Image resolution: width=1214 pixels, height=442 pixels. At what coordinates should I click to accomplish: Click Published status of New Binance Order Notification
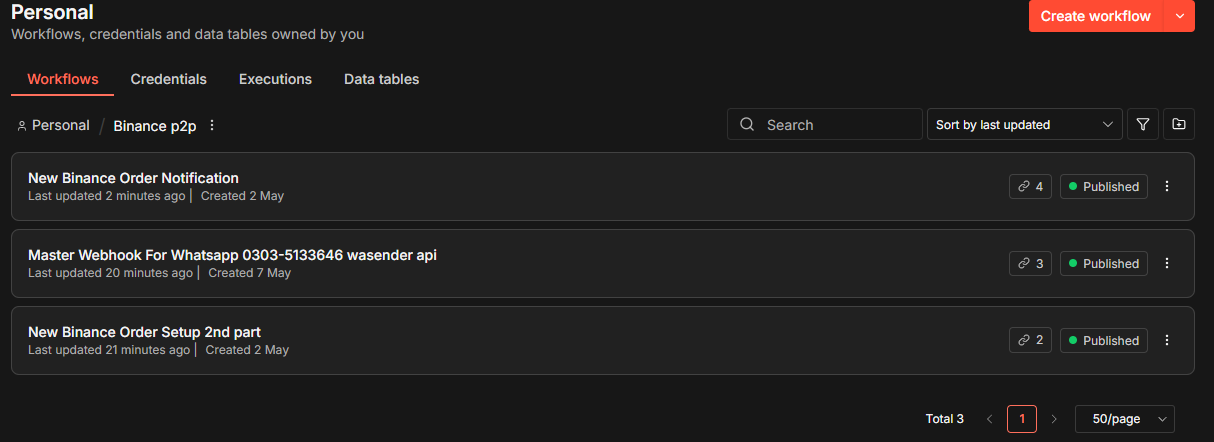(1104, 186)
